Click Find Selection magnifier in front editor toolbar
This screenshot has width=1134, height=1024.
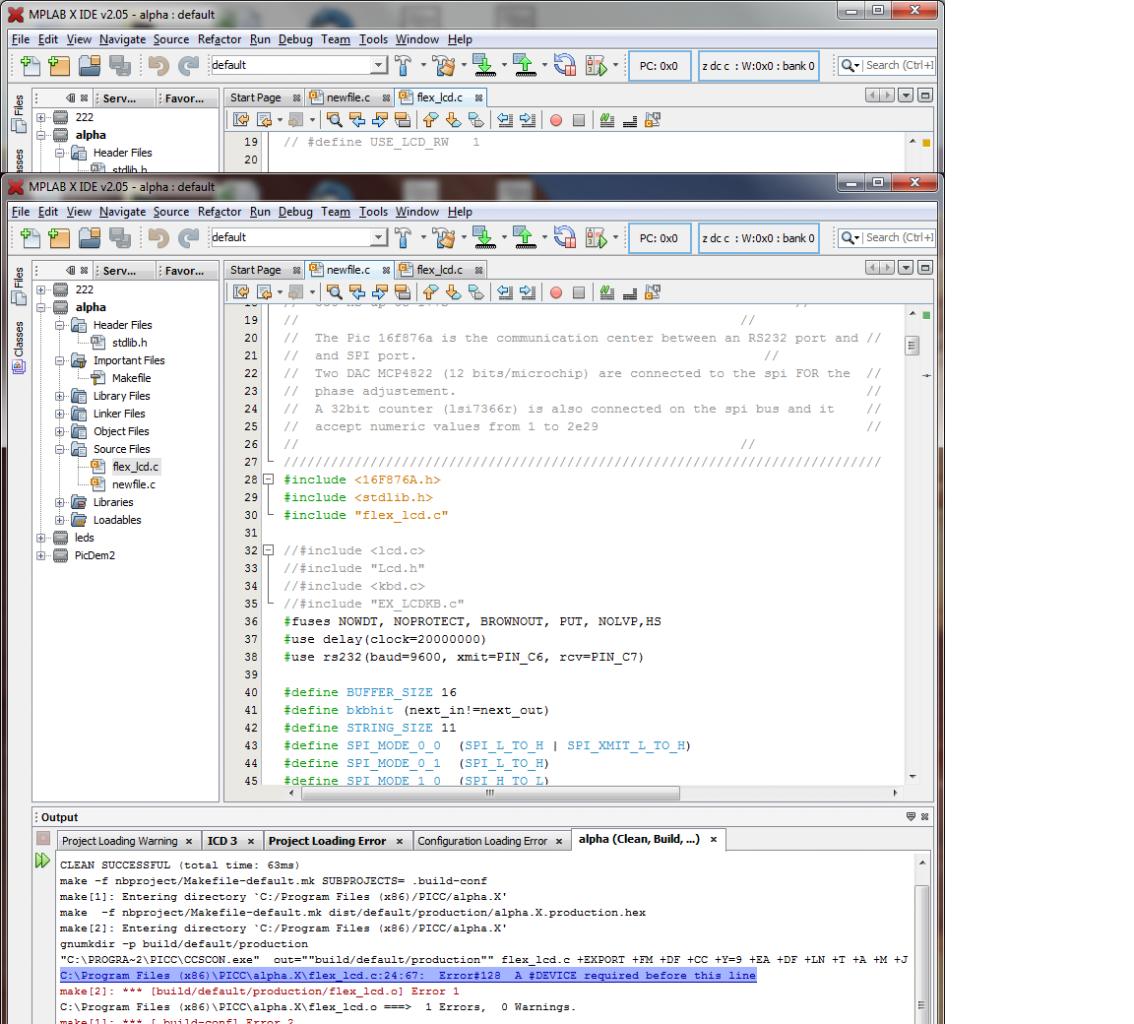pyautogui.click(x=334, y=292)
